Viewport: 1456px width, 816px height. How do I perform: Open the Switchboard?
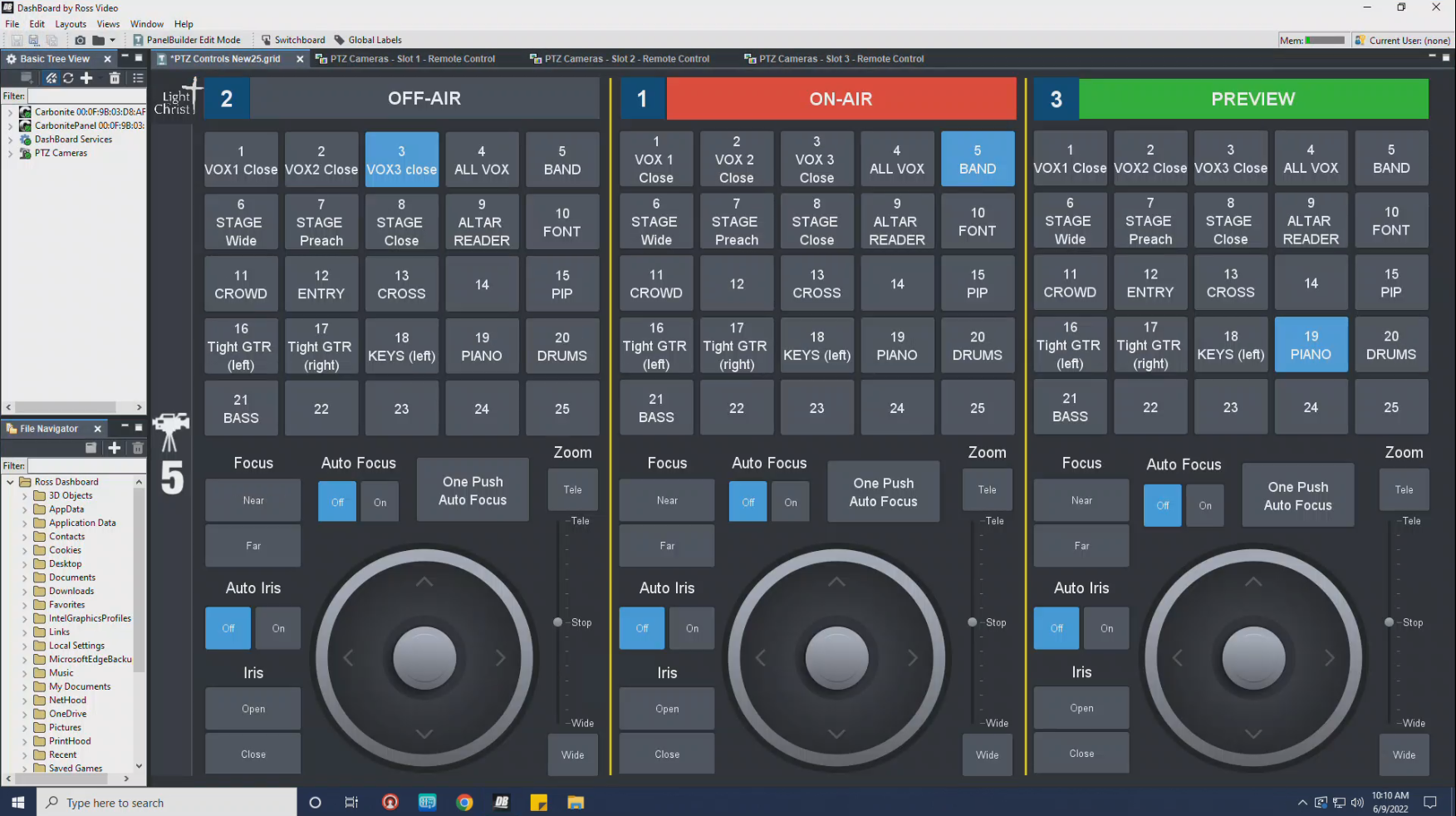pyautogui.click(x=293, y=40)
